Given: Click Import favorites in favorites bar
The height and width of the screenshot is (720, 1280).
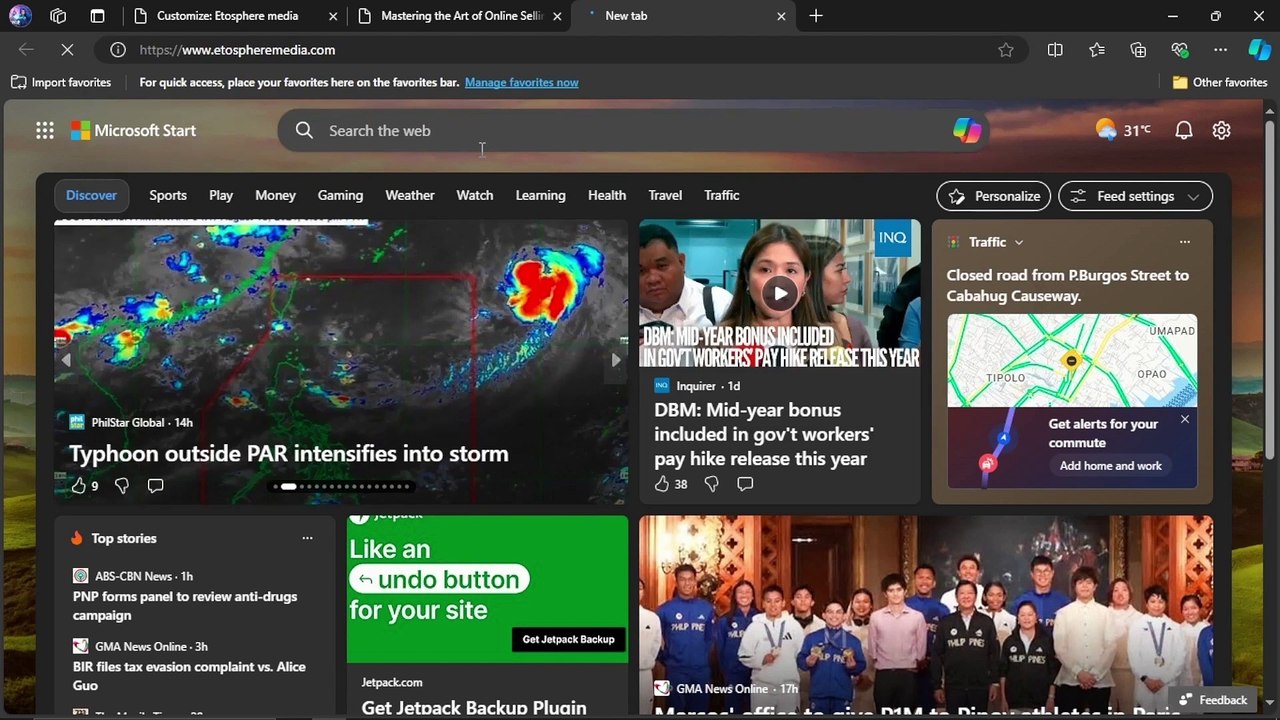Looking at the screenshot, I should coord(61,82).
